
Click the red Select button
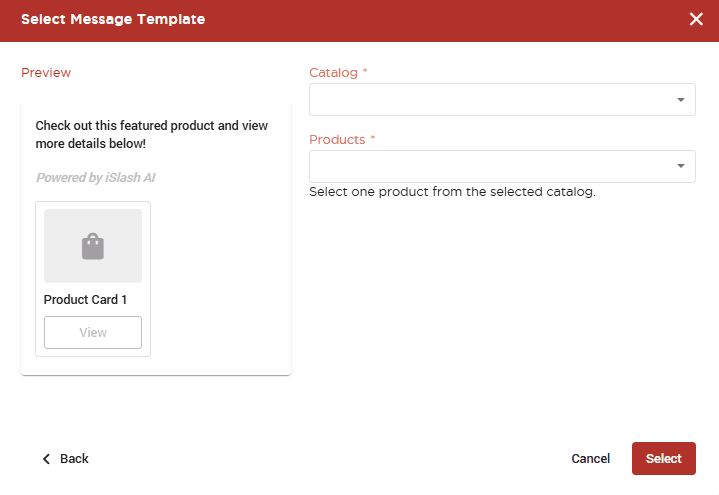point(664,458)
